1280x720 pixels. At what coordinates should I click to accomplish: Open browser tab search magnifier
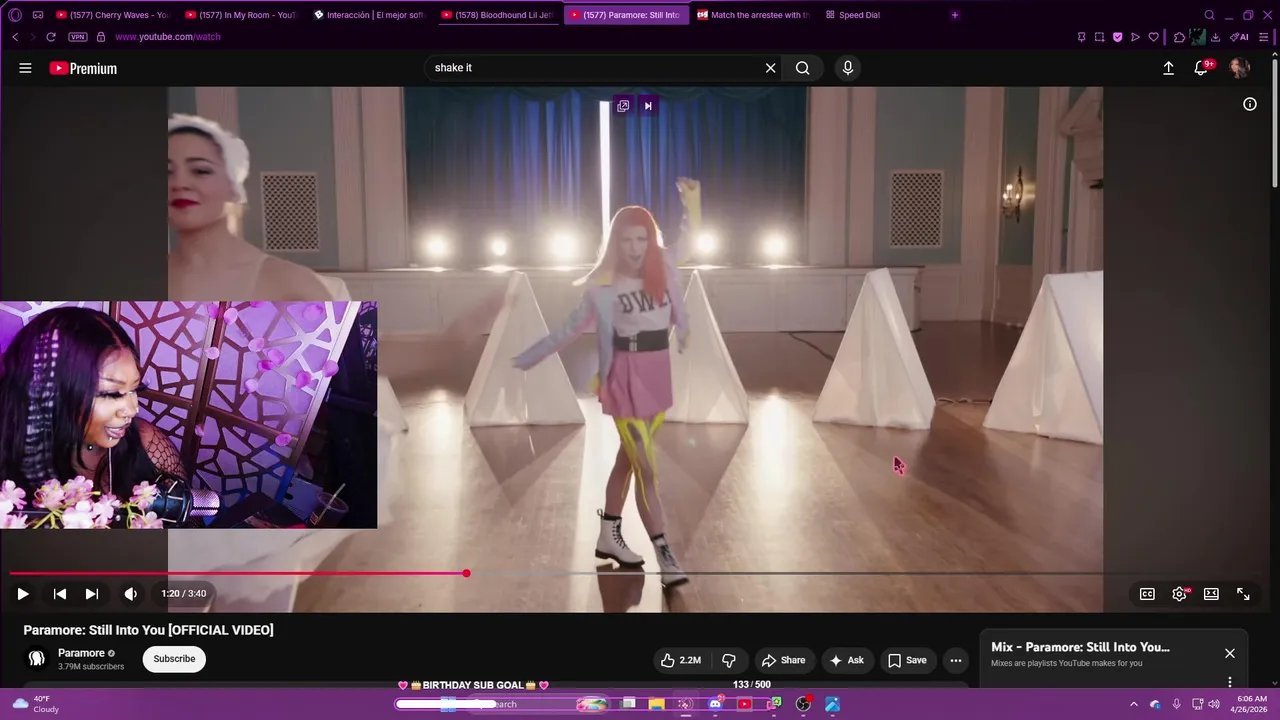coord(1209,15)
